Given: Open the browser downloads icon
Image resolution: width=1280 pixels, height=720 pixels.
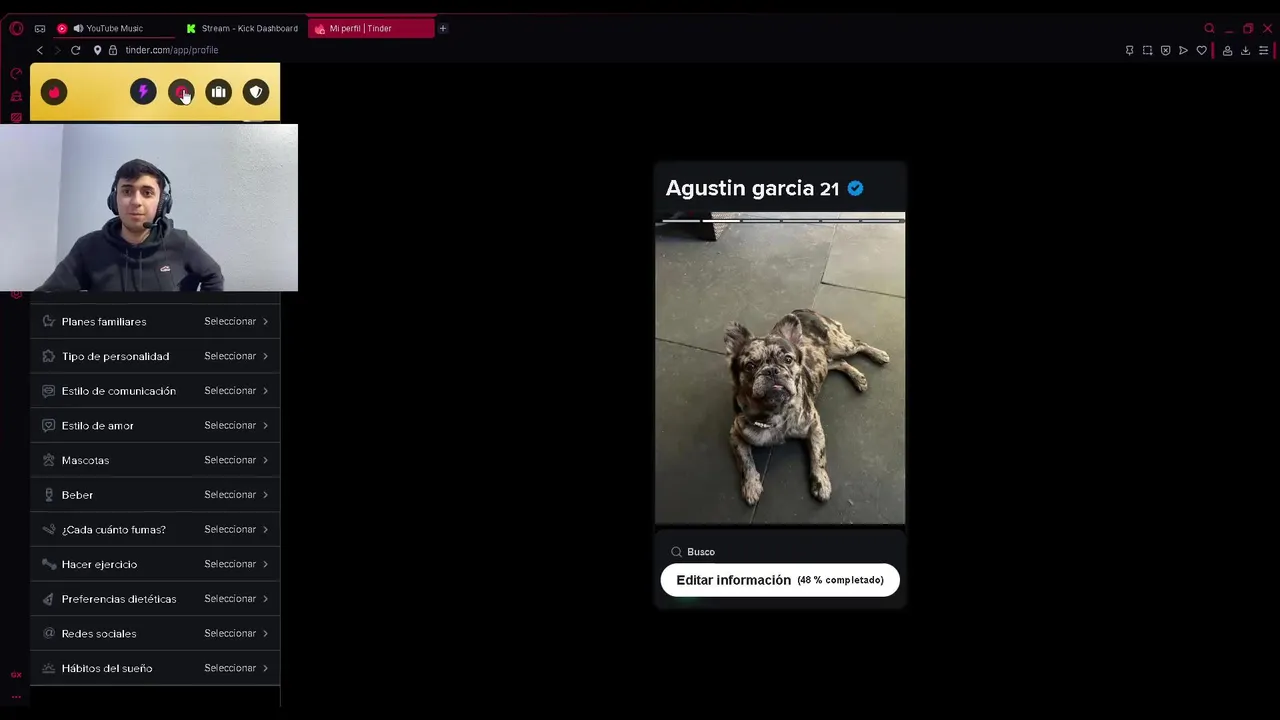Looking at the screenshot, I should 1245,50.
